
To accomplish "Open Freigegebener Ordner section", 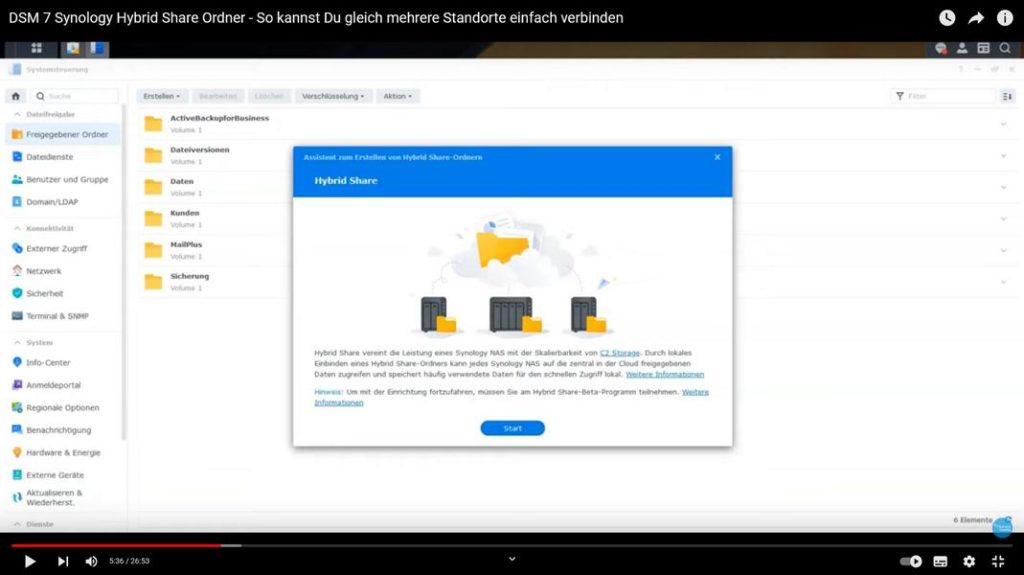I will (63, 134).
